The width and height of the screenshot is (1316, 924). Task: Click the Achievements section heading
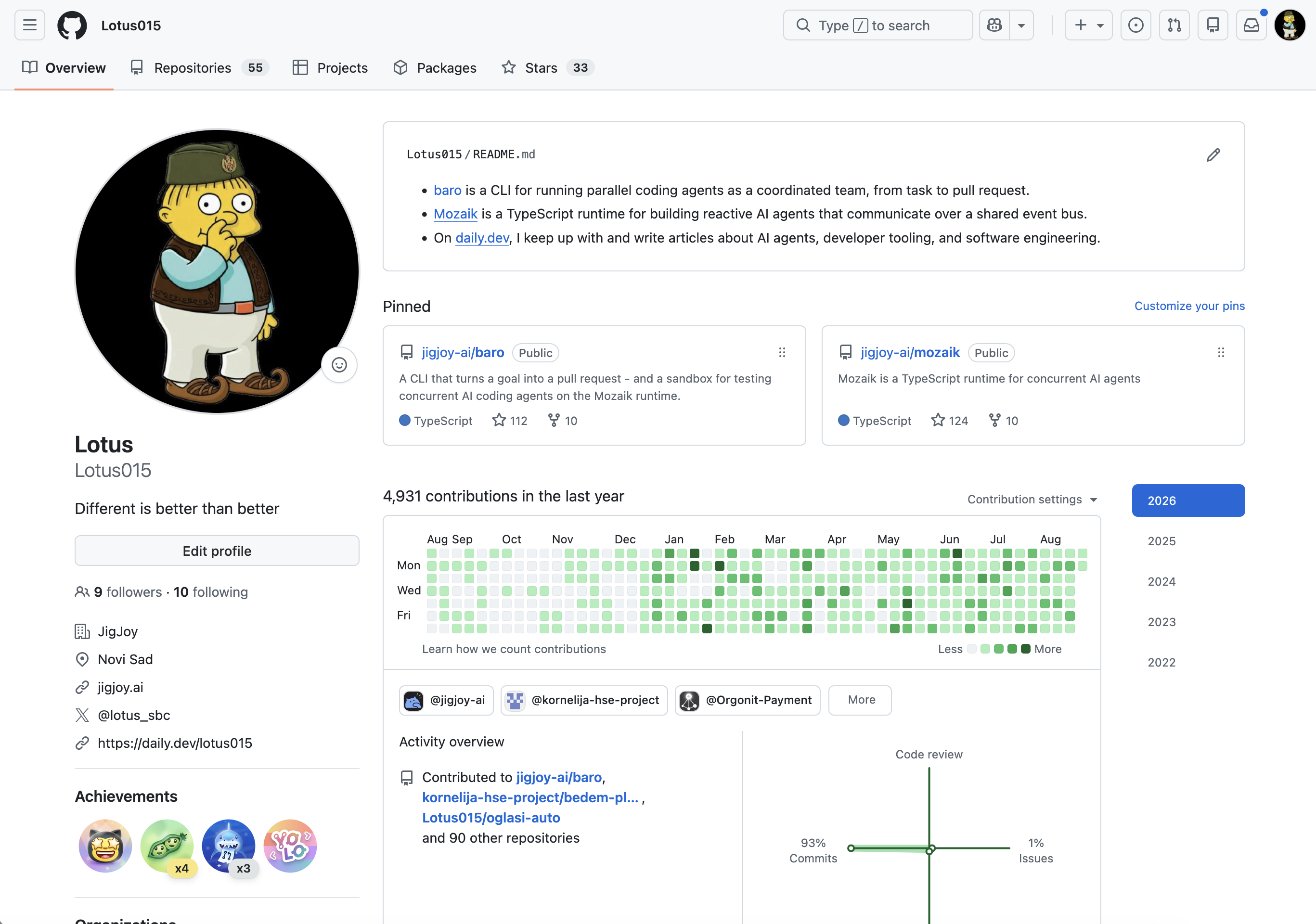click(x=126, y=797)
